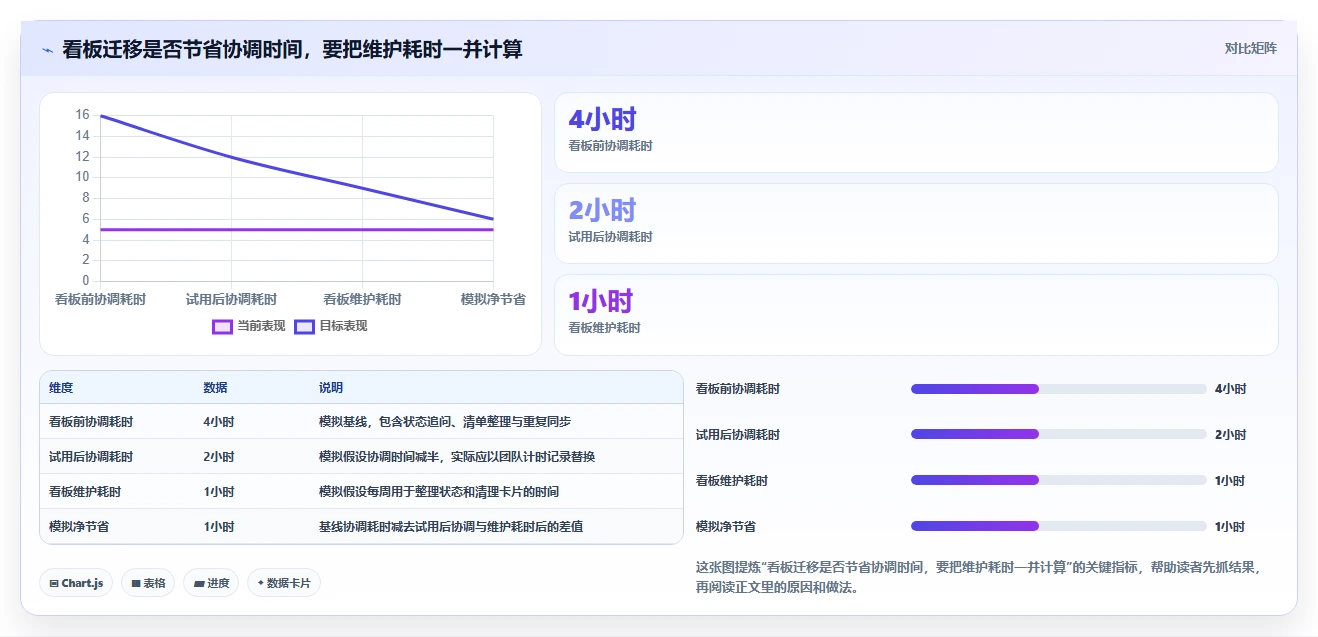Click 看板维护耗时 label on chart x-axis
The image size is (1318, 637).
tap(362, 300)
